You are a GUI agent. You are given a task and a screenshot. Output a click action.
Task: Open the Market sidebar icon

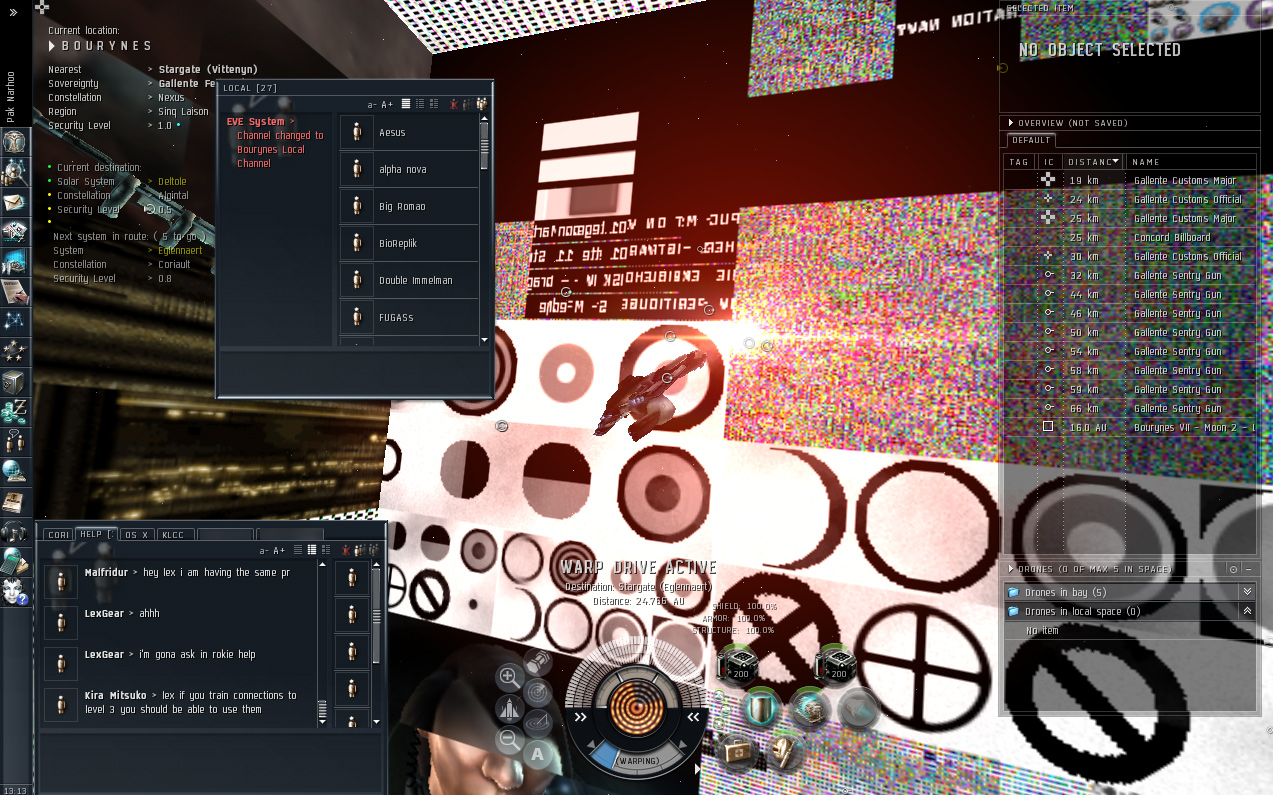pyautogui.click(x=14, y=262)
